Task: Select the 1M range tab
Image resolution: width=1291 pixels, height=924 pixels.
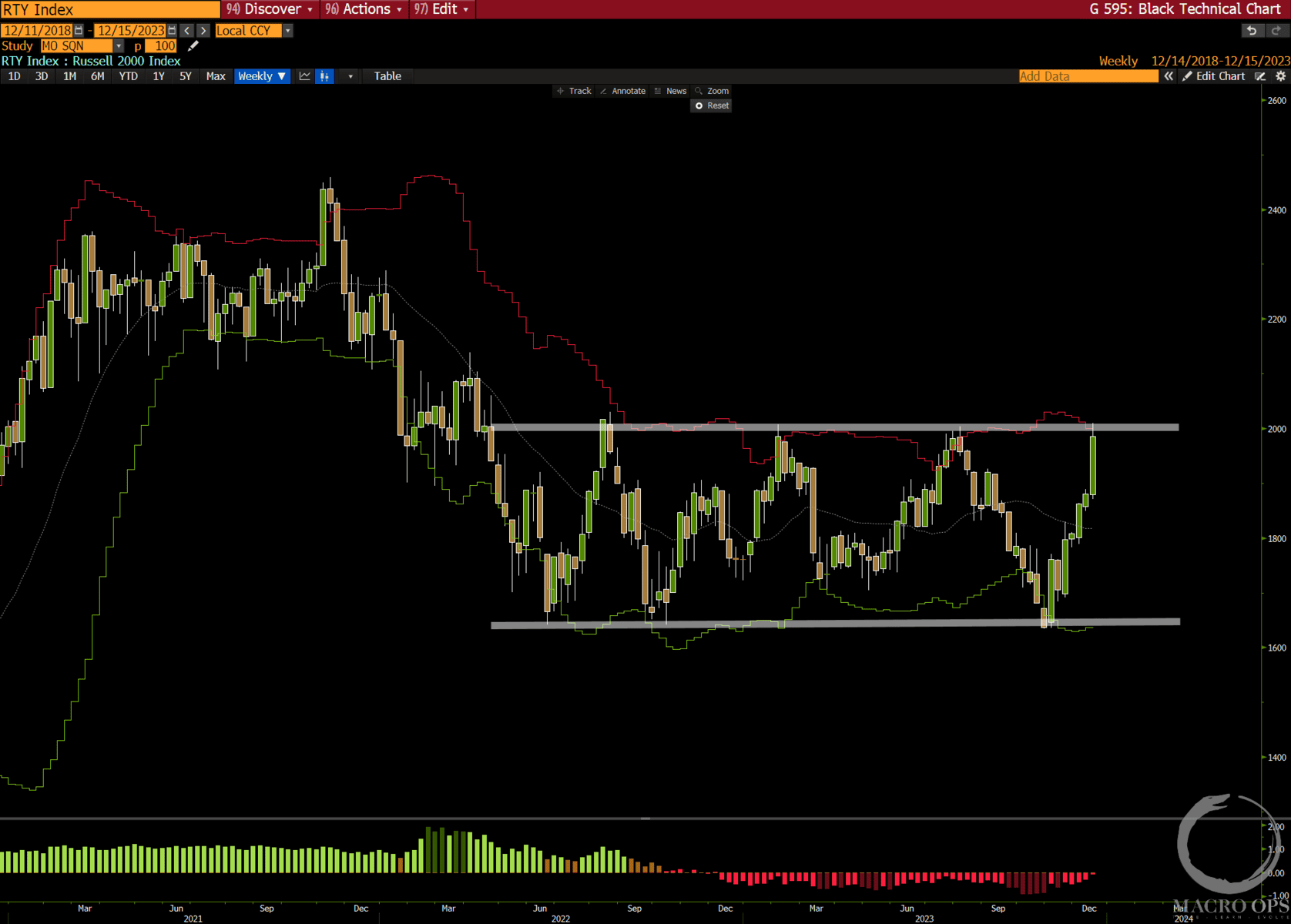Action: 69,76
